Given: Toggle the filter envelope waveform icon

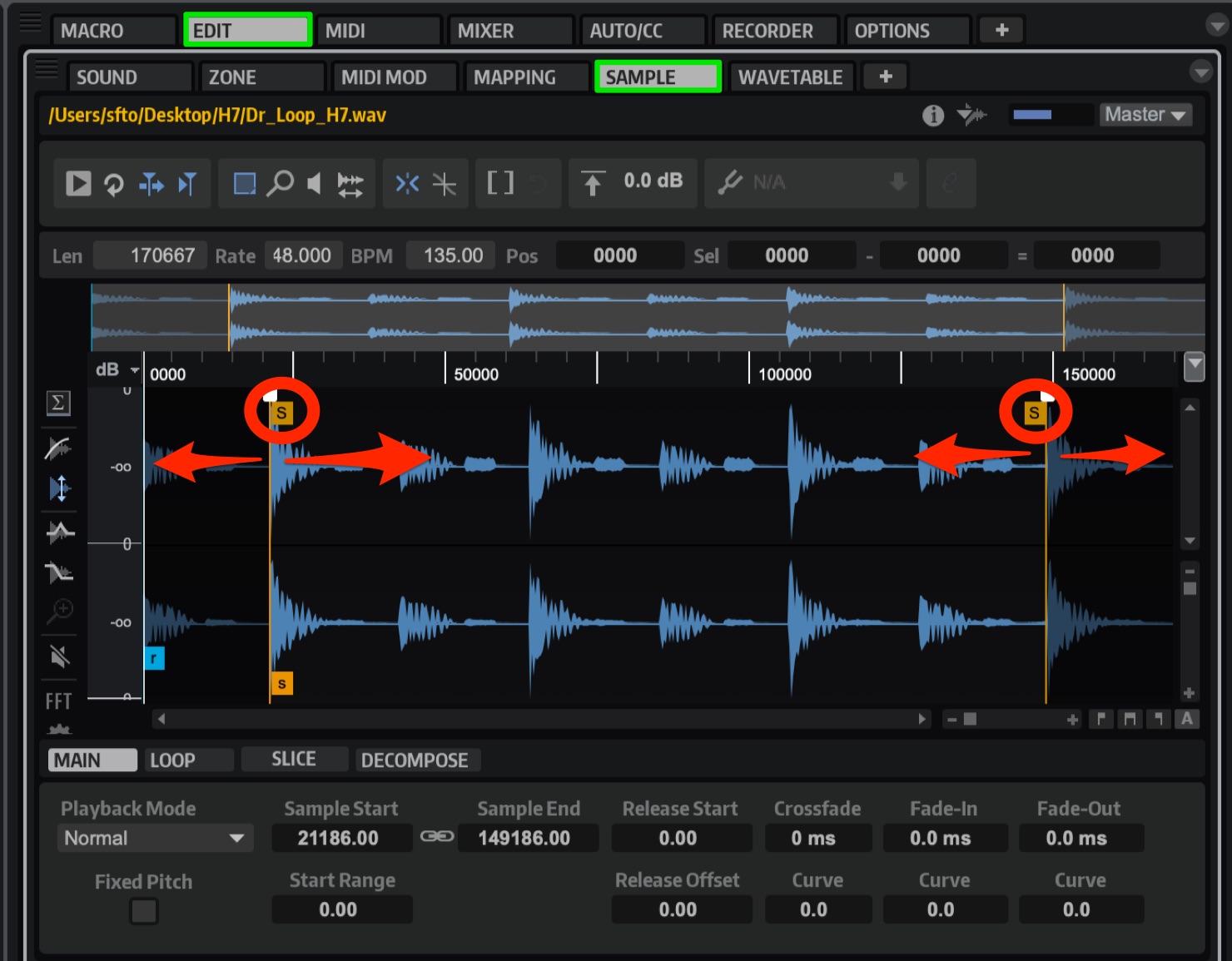Looking at the screenshot, I should click(x=59, y=572).
